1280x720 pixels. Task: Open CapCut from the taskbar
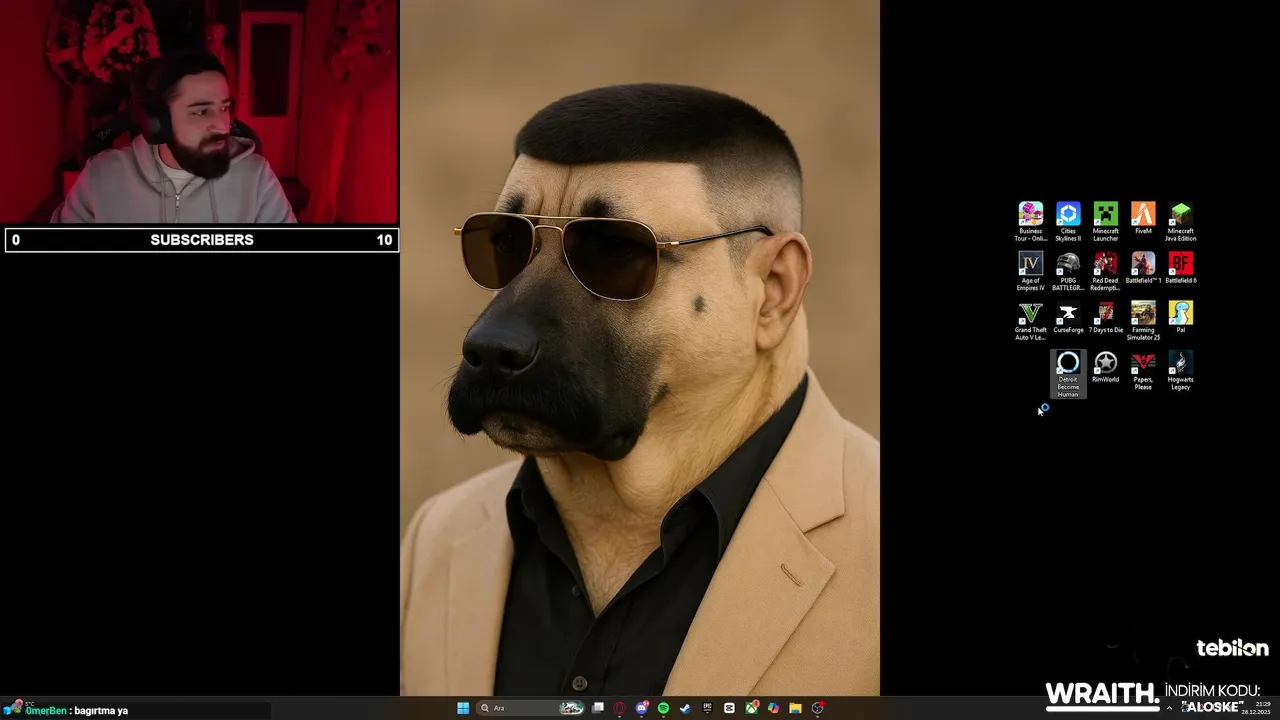point(729,708)
